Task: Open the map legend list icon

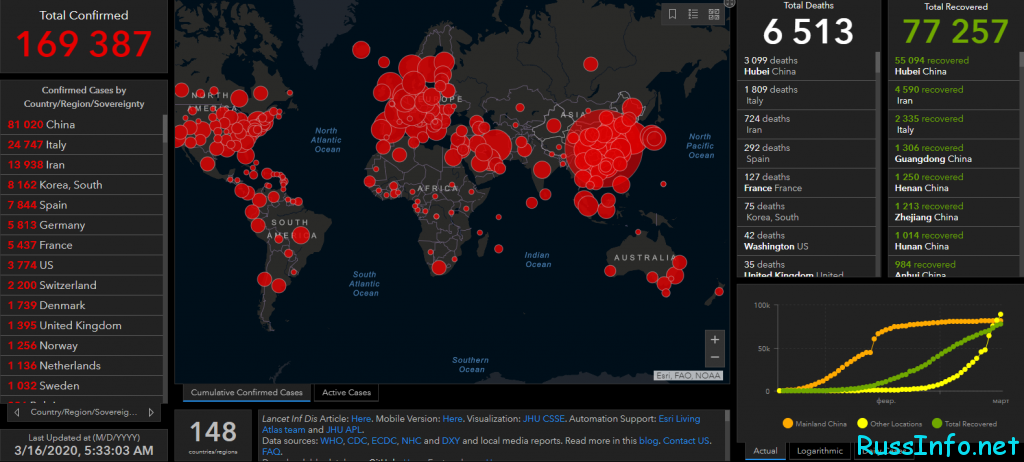Action: (x=693, y=14)
